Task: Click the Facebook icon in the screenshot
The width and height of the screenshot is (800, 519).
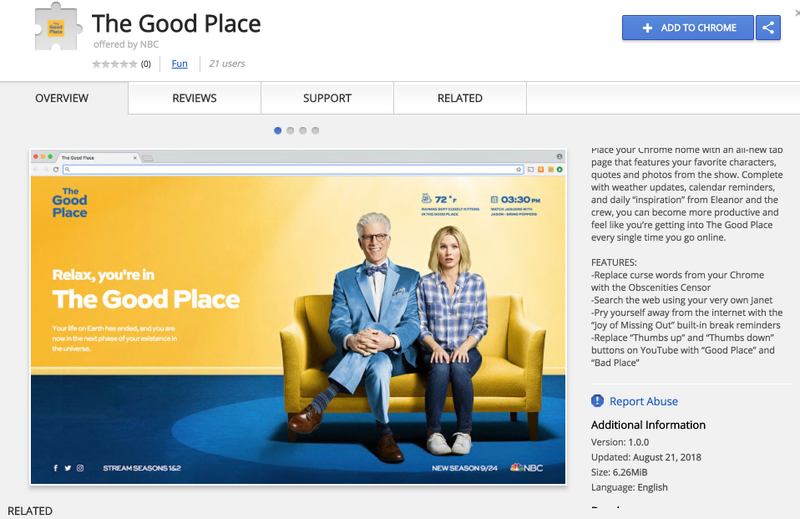Action: 56,468
